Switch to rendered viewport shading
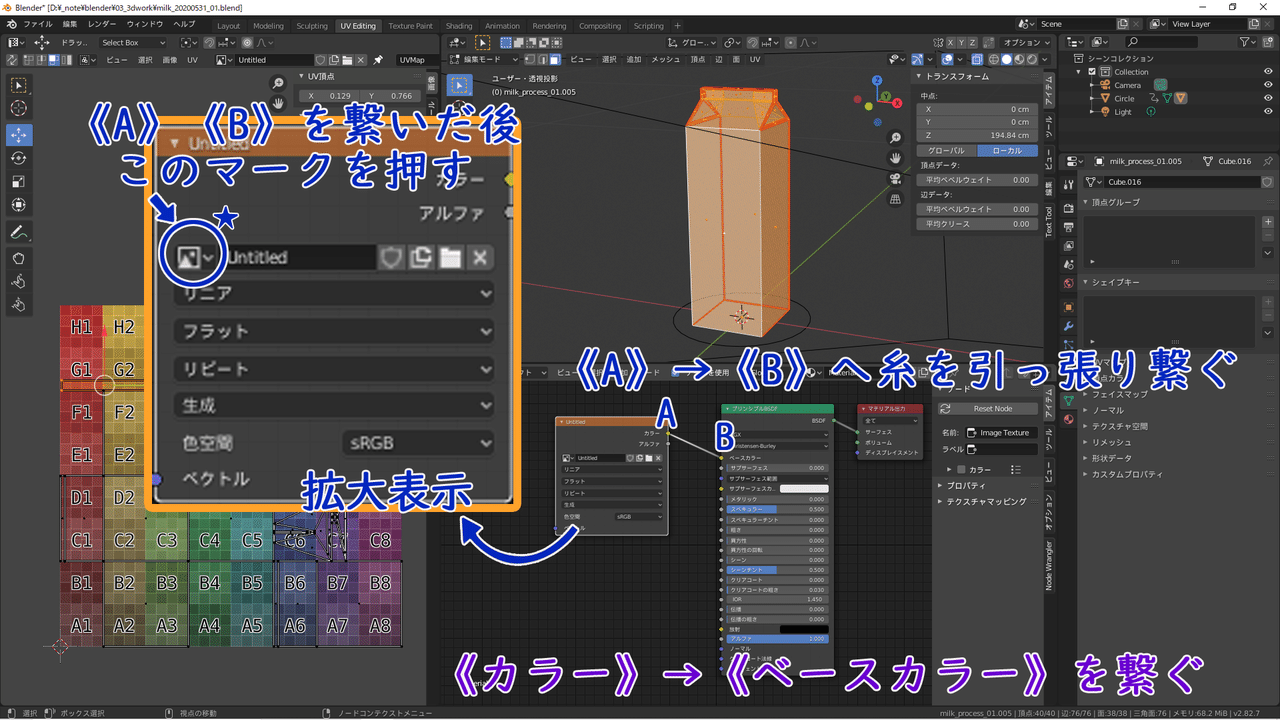This screenshot has width=1280, height=720. pos(1031,60)
